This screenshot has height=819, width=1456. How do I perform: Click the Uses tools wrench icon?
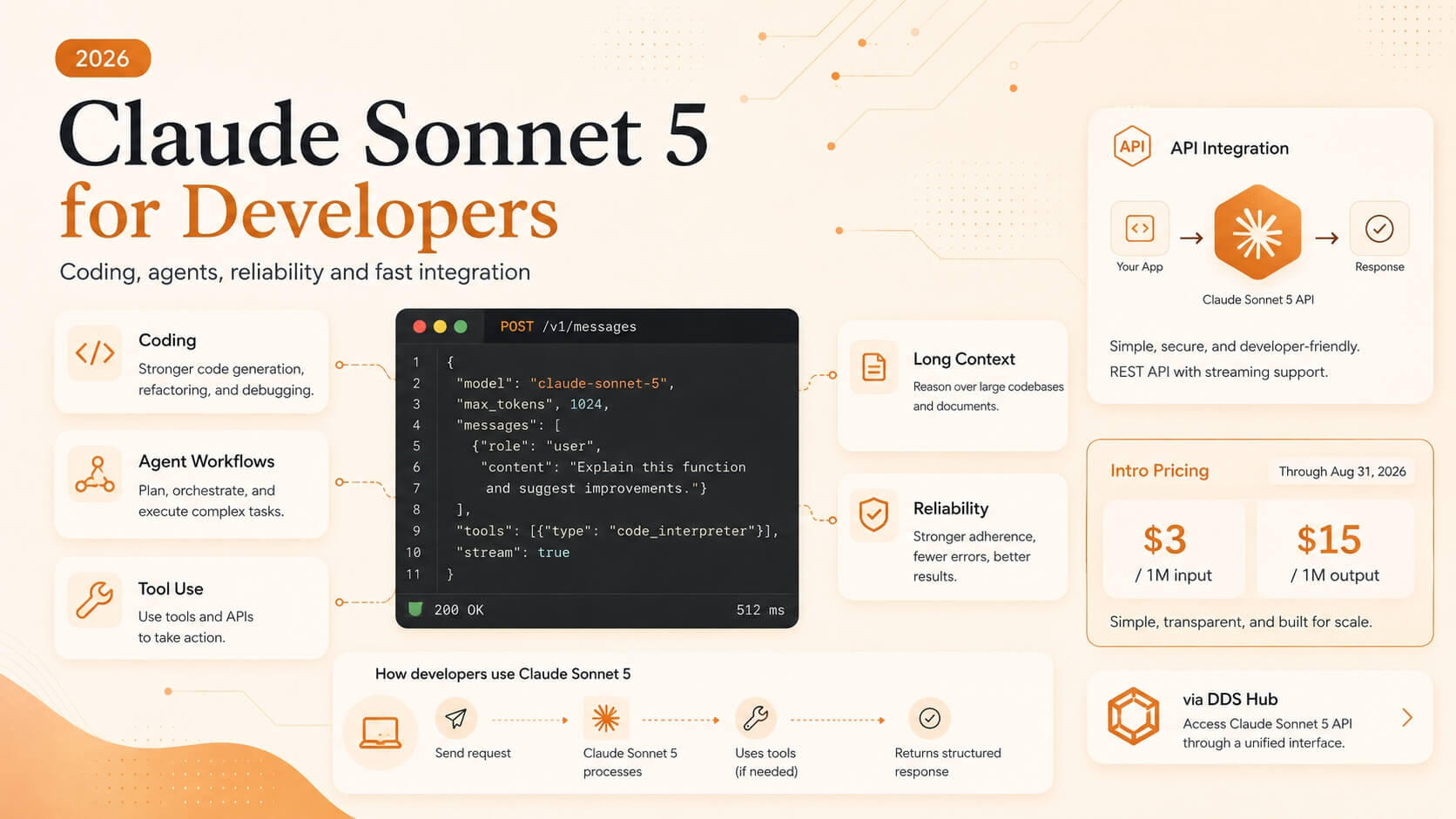756,718
